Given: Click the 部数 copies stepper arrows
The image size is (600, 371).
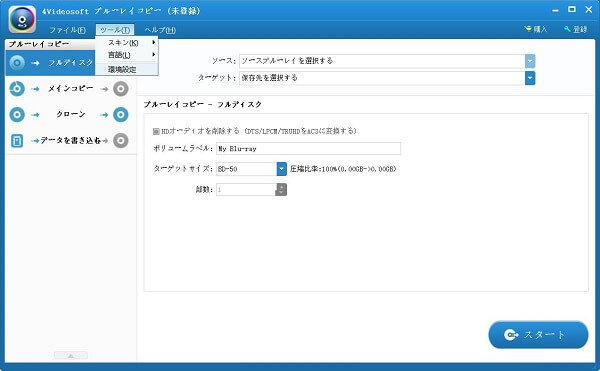Looking at the screenshot, I should point(281,189).
